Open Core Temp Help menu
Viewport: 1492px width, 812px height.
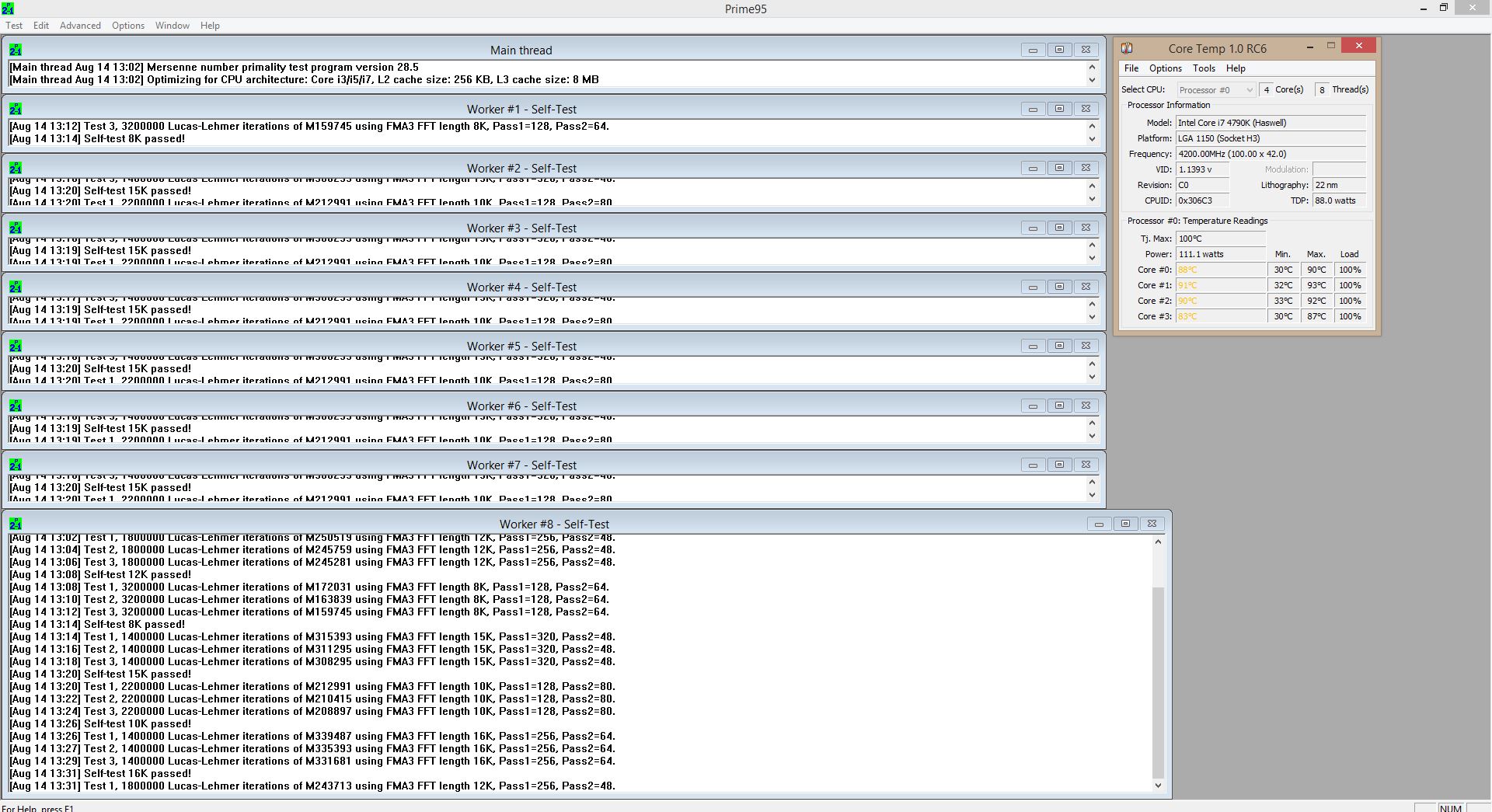pos(1236,68)
